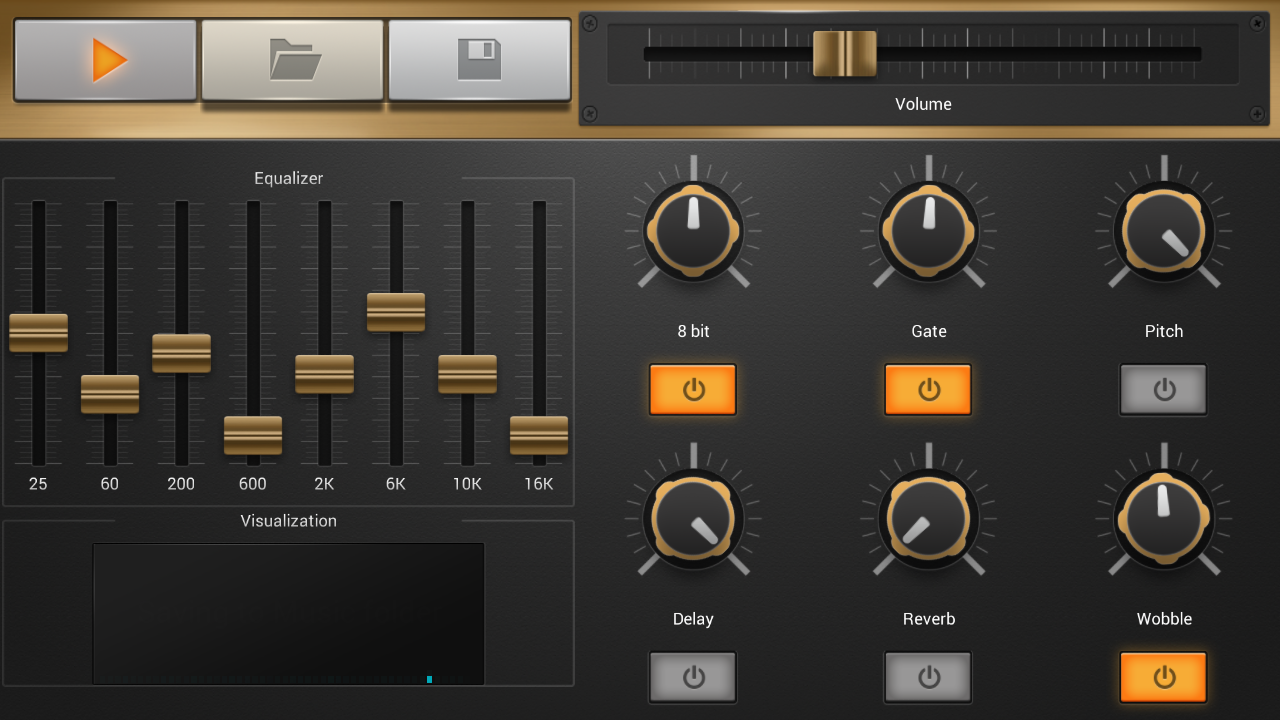Click the Wobble rotary knob
The image size is (1280, 720).
tap(1163, 520)
